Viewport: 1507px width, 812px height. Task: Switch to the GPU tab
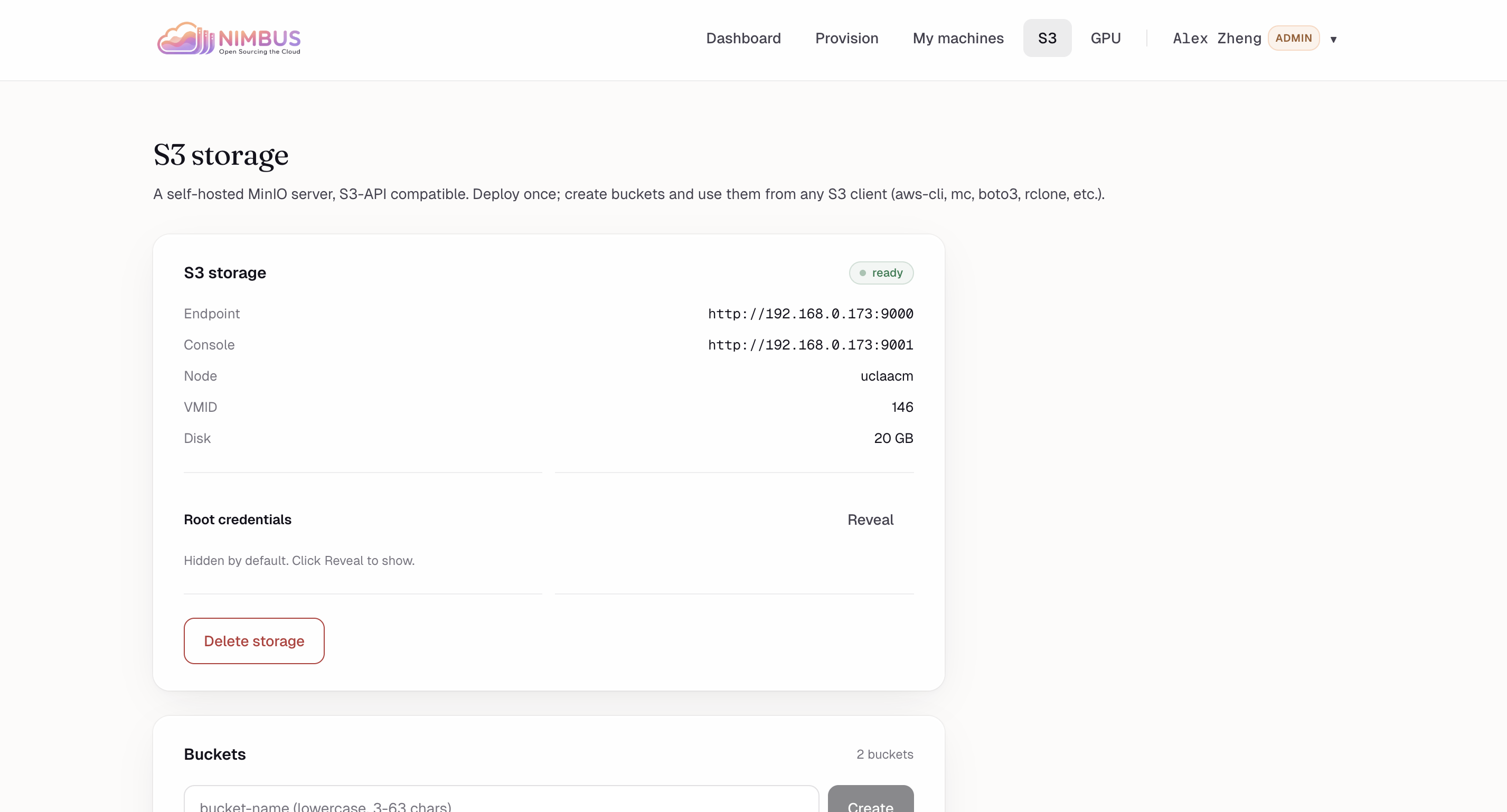click(1105, 38)
